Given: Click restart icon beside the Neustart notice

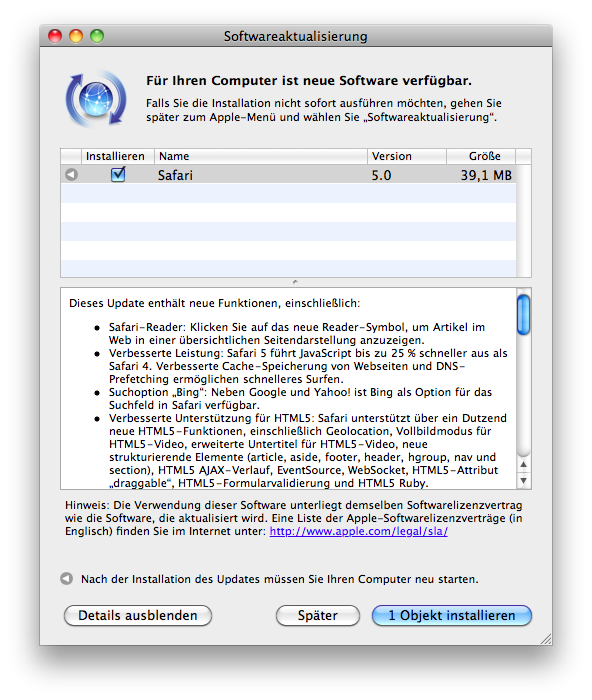Looking at the screenshot, I should pos(67,579).
